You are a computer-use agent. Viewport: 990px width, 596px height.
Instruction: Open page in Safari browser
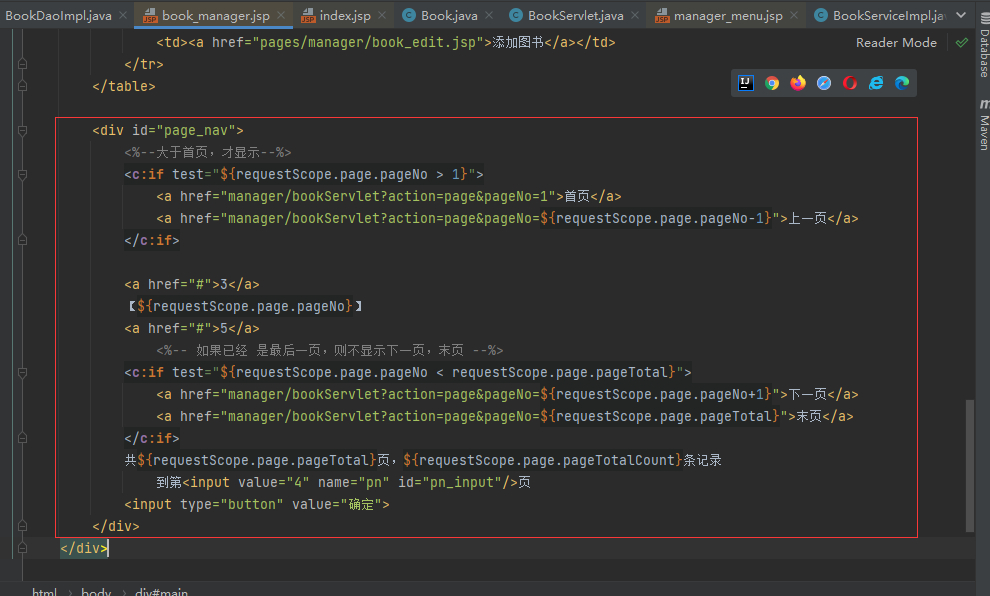[x=824, y=83]
